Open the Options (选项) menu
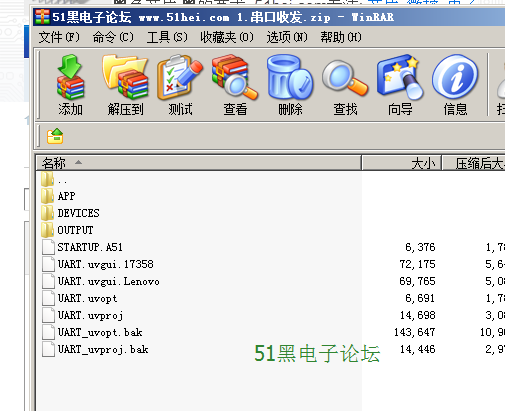 point(287,37)
